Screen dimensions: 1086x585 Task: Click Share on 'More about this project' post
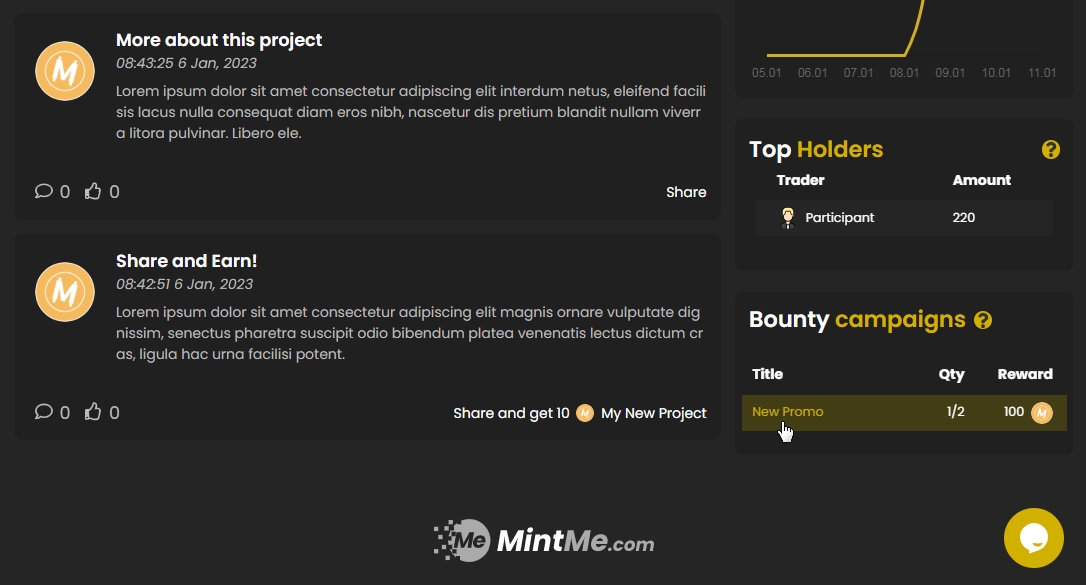tap(686, 192)
